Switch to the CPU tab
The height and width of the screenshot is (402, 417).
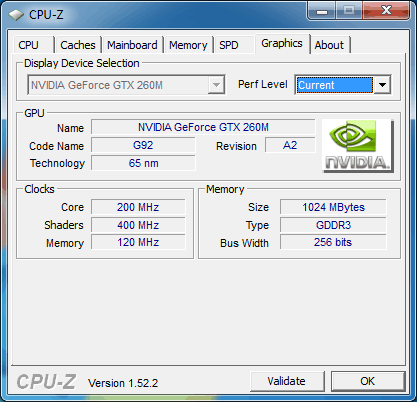click(33, 45)
